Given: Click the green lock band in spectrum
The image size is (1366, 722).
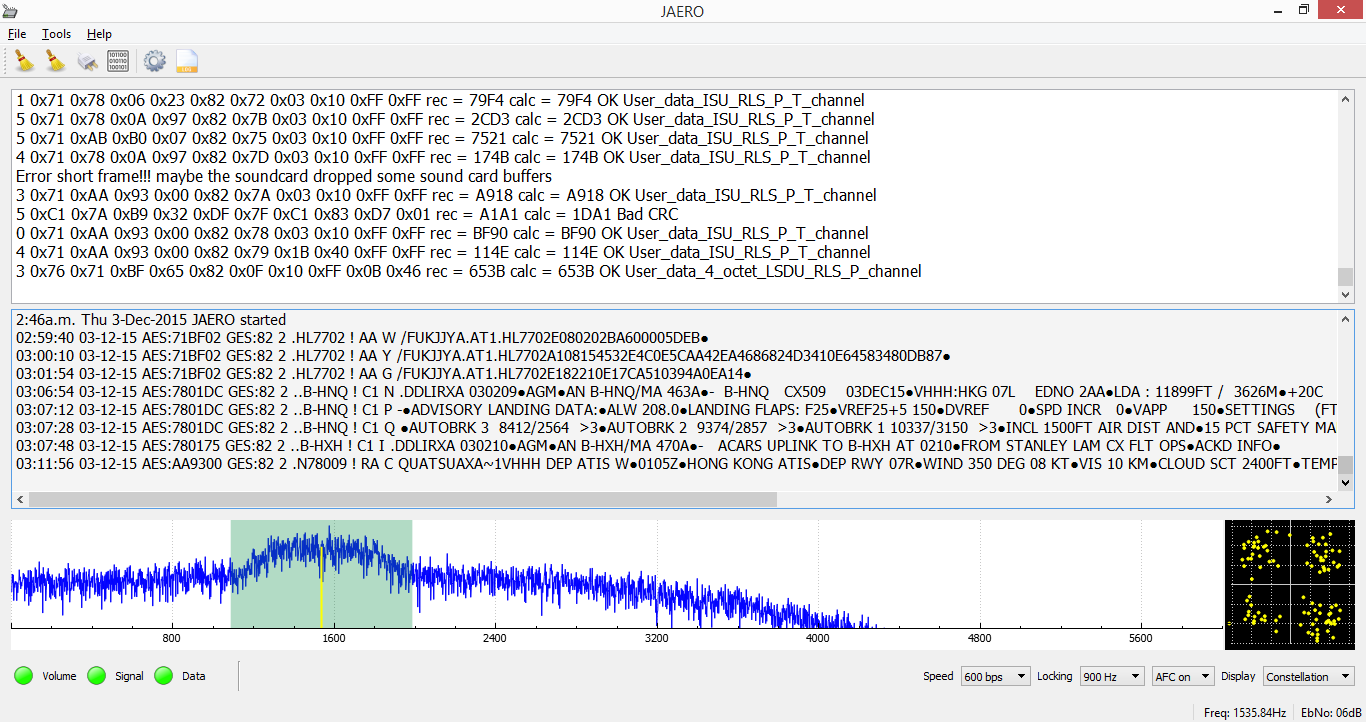Looking at the screenshot, I should coord(321,574).
